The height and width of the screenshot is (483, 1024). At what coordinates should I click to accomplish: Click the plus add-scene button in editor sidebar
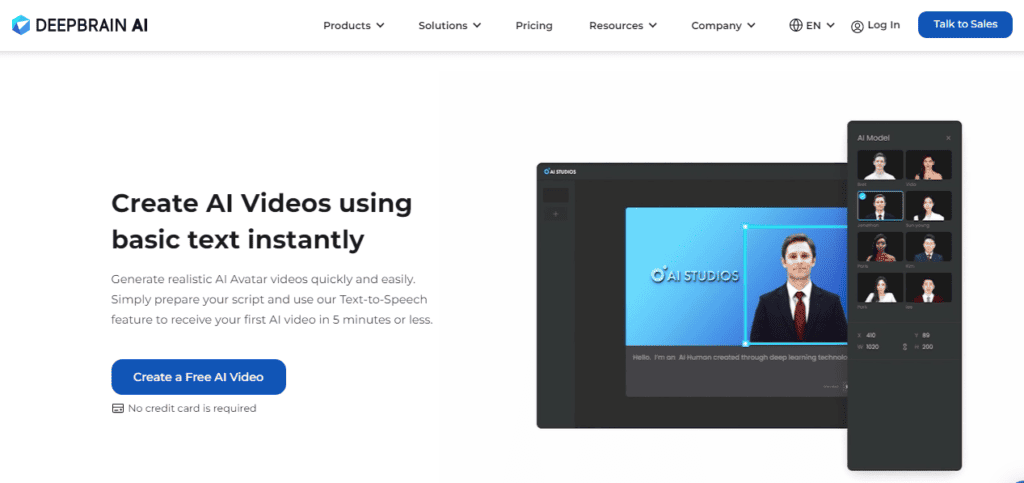click(556, 214)
